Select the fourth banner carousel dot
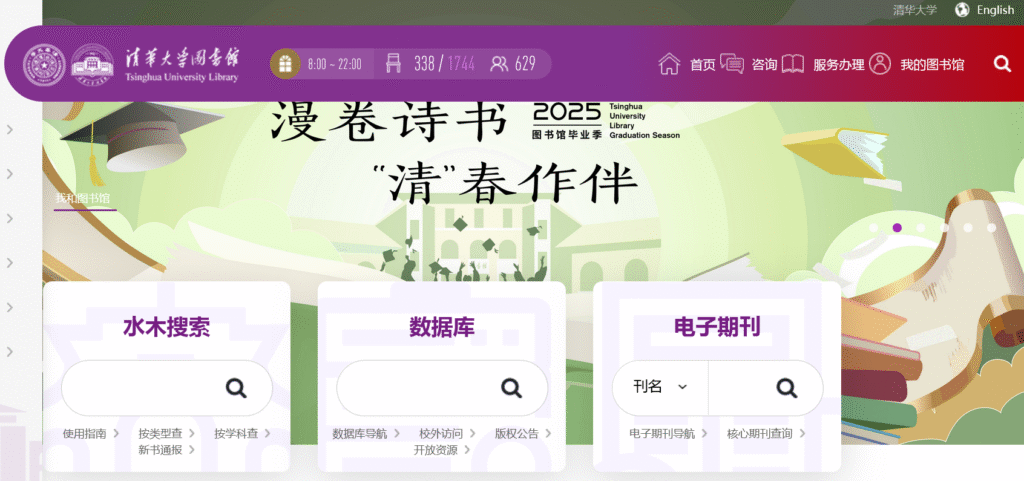Viewport: 1024px width, 481px height. click(944, 228)
